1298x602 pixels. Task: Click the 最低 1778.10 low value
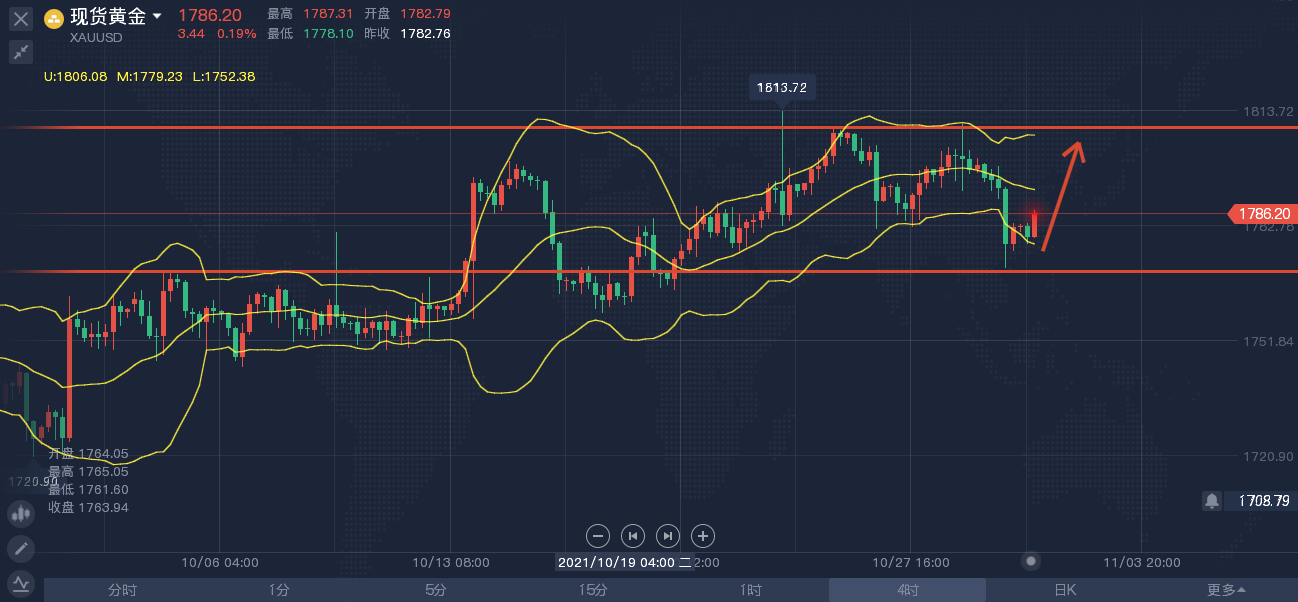point(310,33)
